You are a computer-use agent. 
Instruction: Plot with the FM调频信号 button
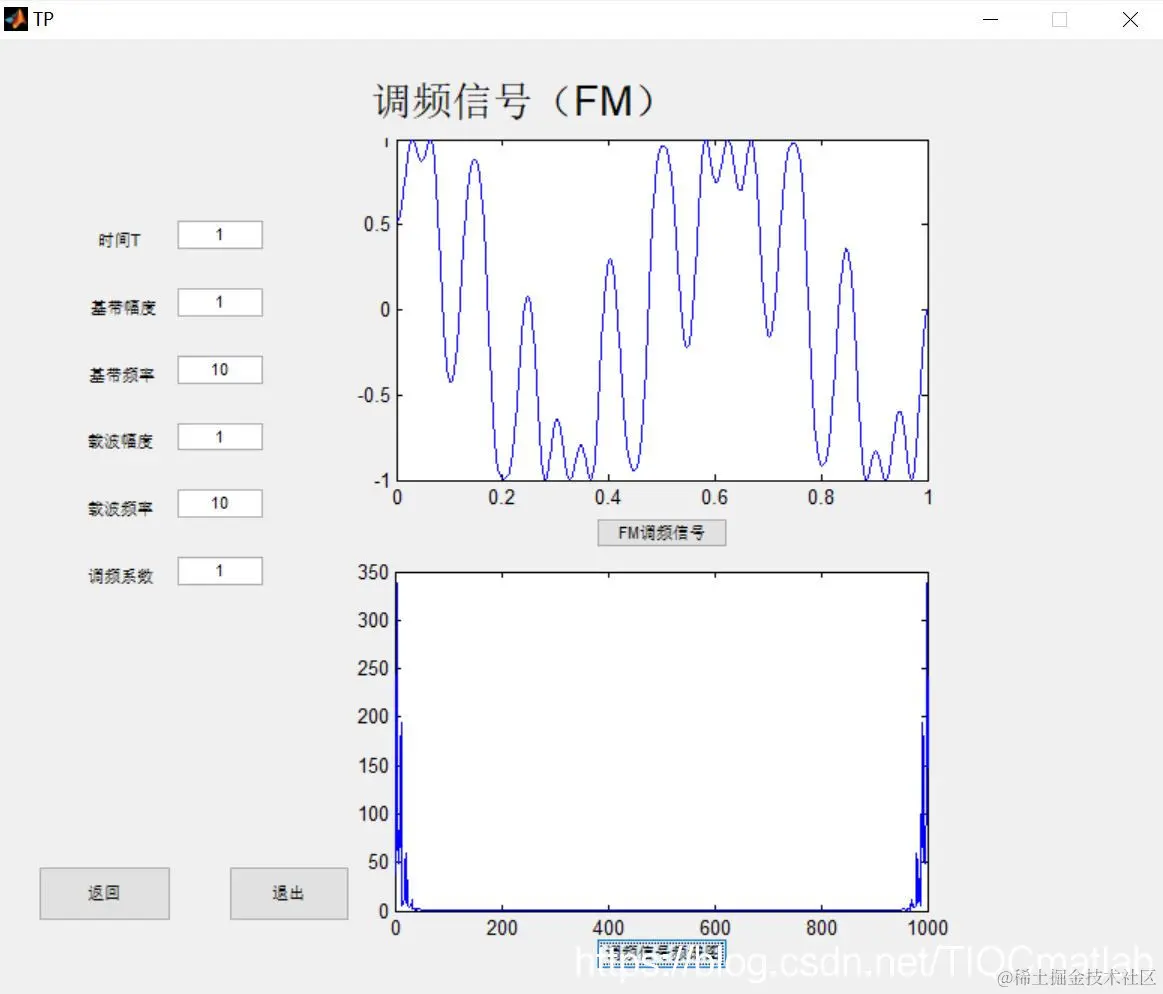pyautogui.click(x=662, y=533)
